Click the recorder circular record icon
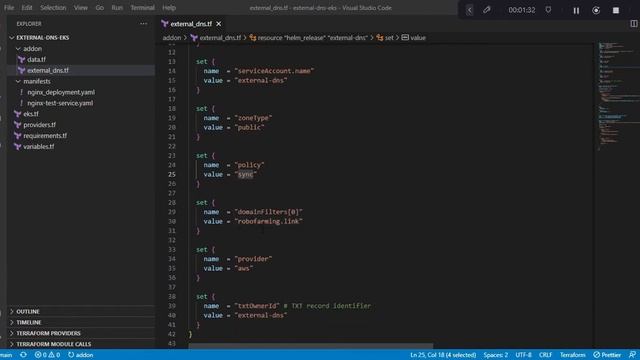 (596, 10)
